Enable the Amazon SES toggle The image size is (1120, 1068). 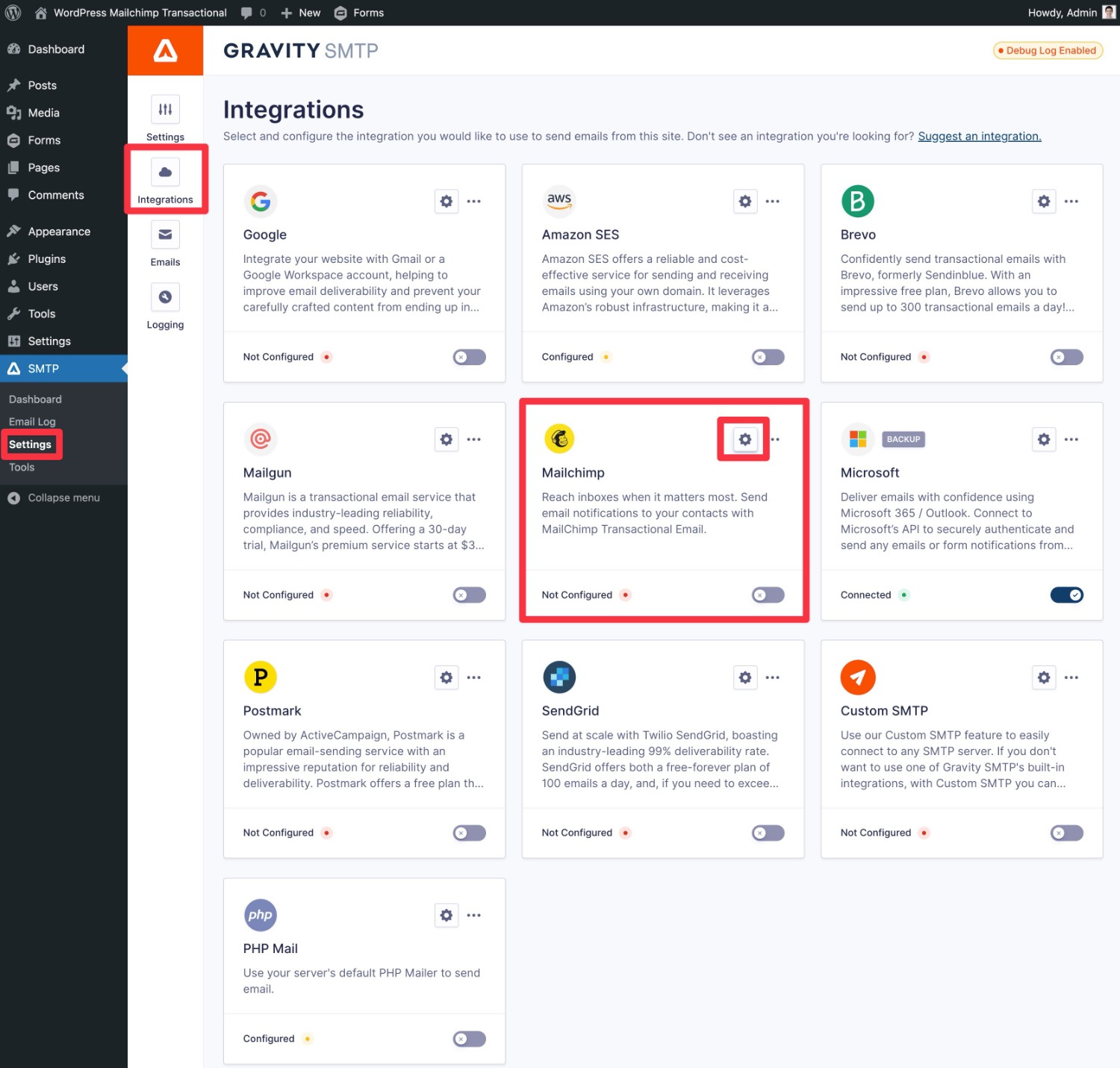768,357
